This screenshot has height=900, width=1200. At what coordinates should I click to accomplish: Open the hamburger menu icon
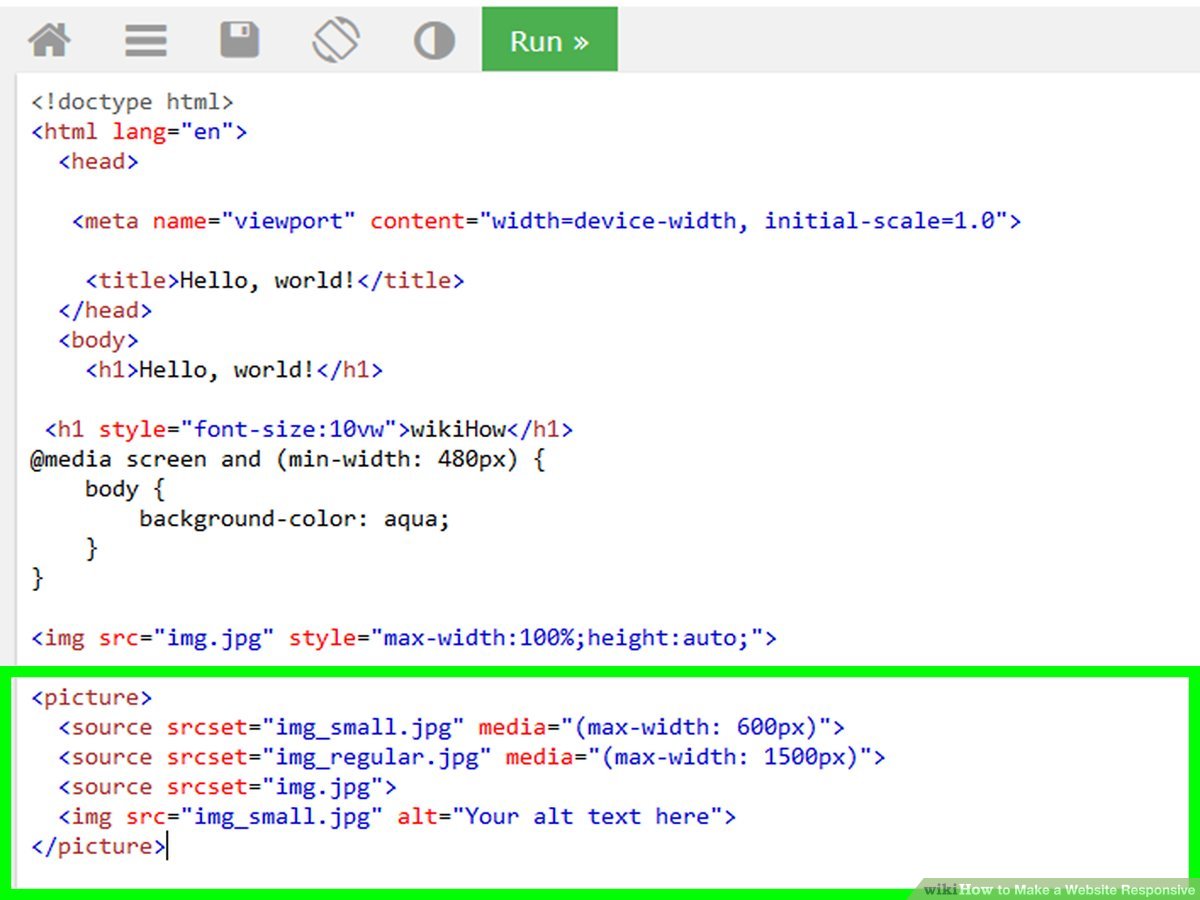(x=146, y=41)
